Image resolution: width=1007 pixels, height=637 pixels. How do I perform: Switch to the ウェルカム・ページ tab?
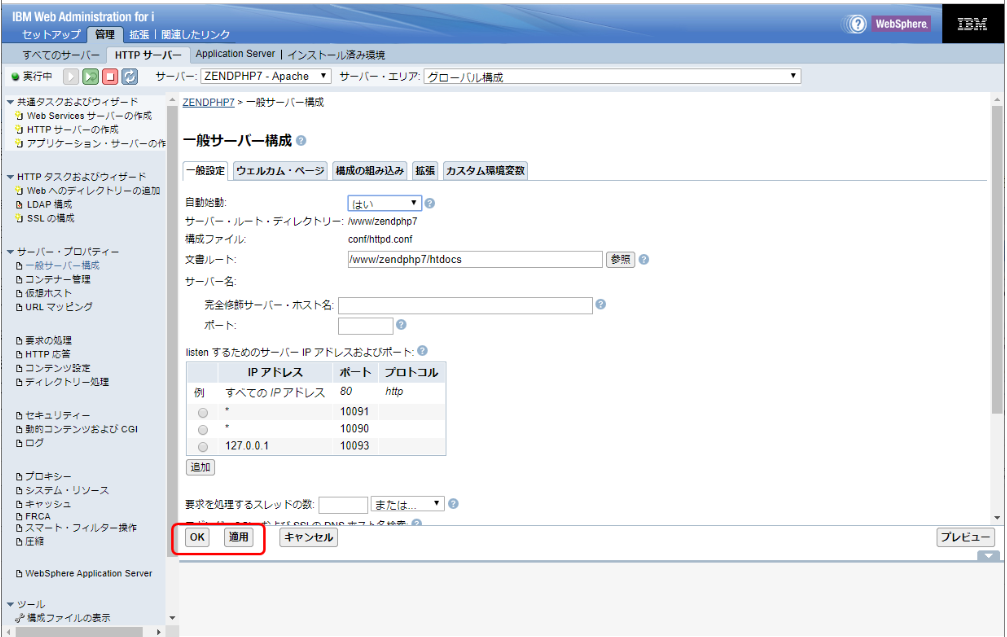281,171
